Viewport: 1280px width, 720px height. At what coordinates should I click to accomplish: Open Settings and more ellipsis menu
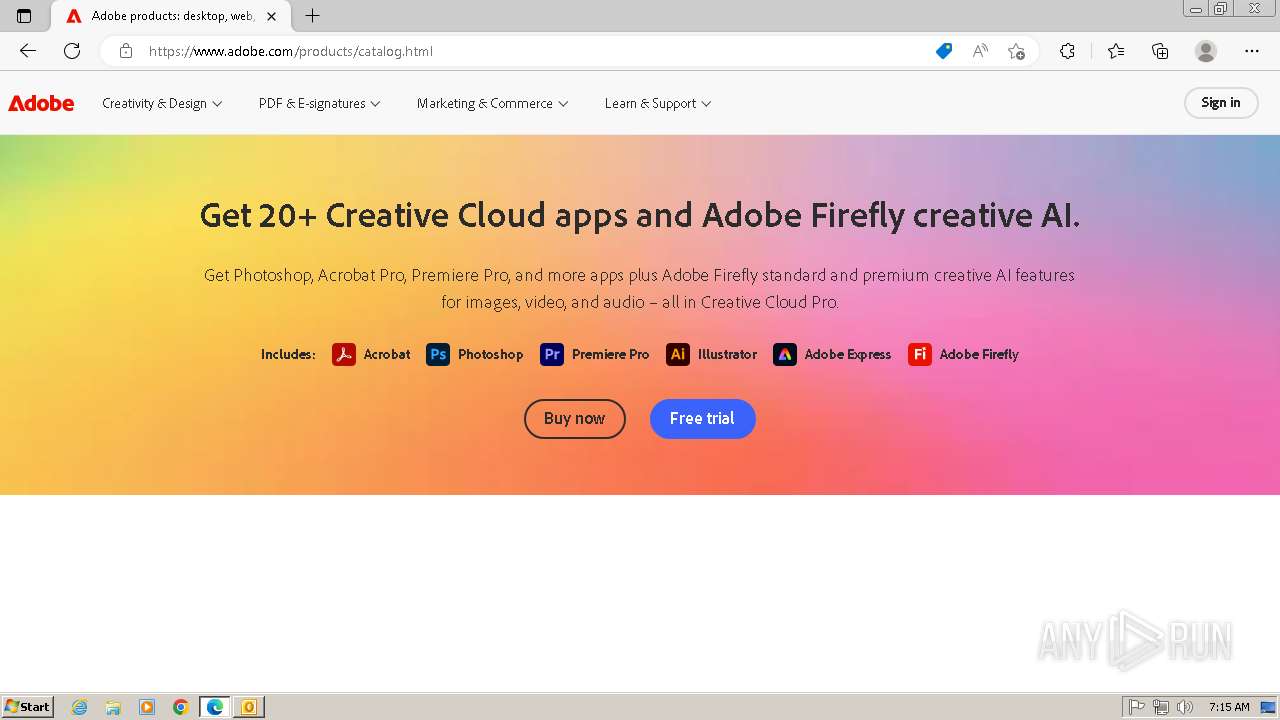1252,51
